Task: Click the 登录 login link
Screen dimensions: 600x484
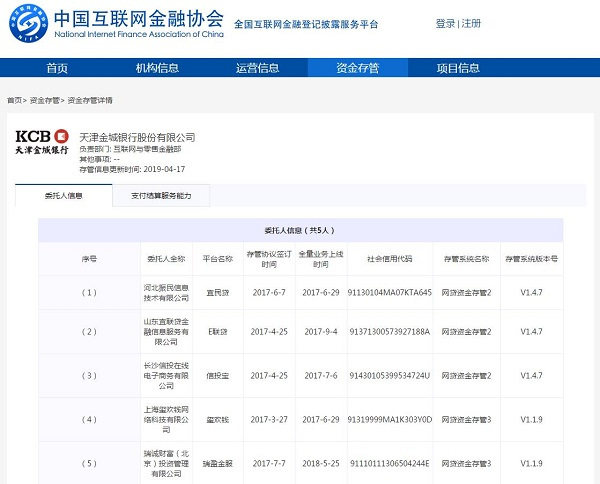Action: (445, 24)
